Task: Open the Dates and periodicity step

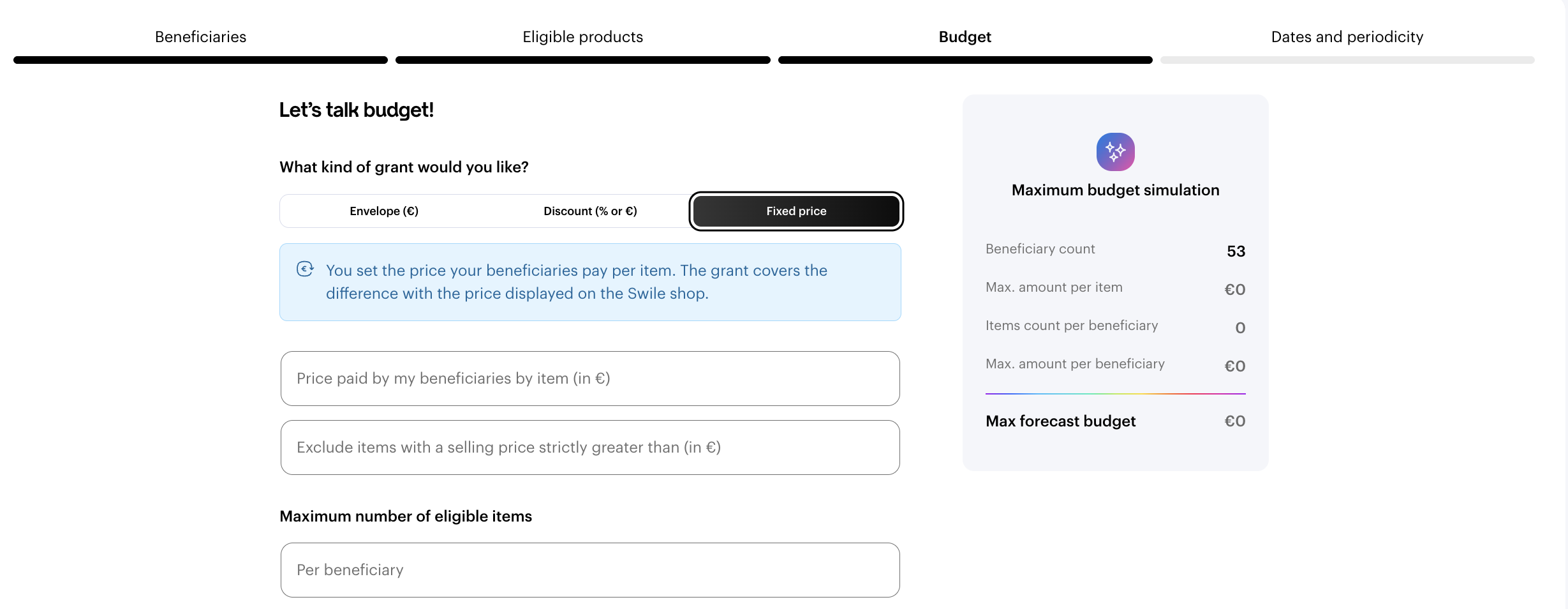Action: tap(1347, 37)
